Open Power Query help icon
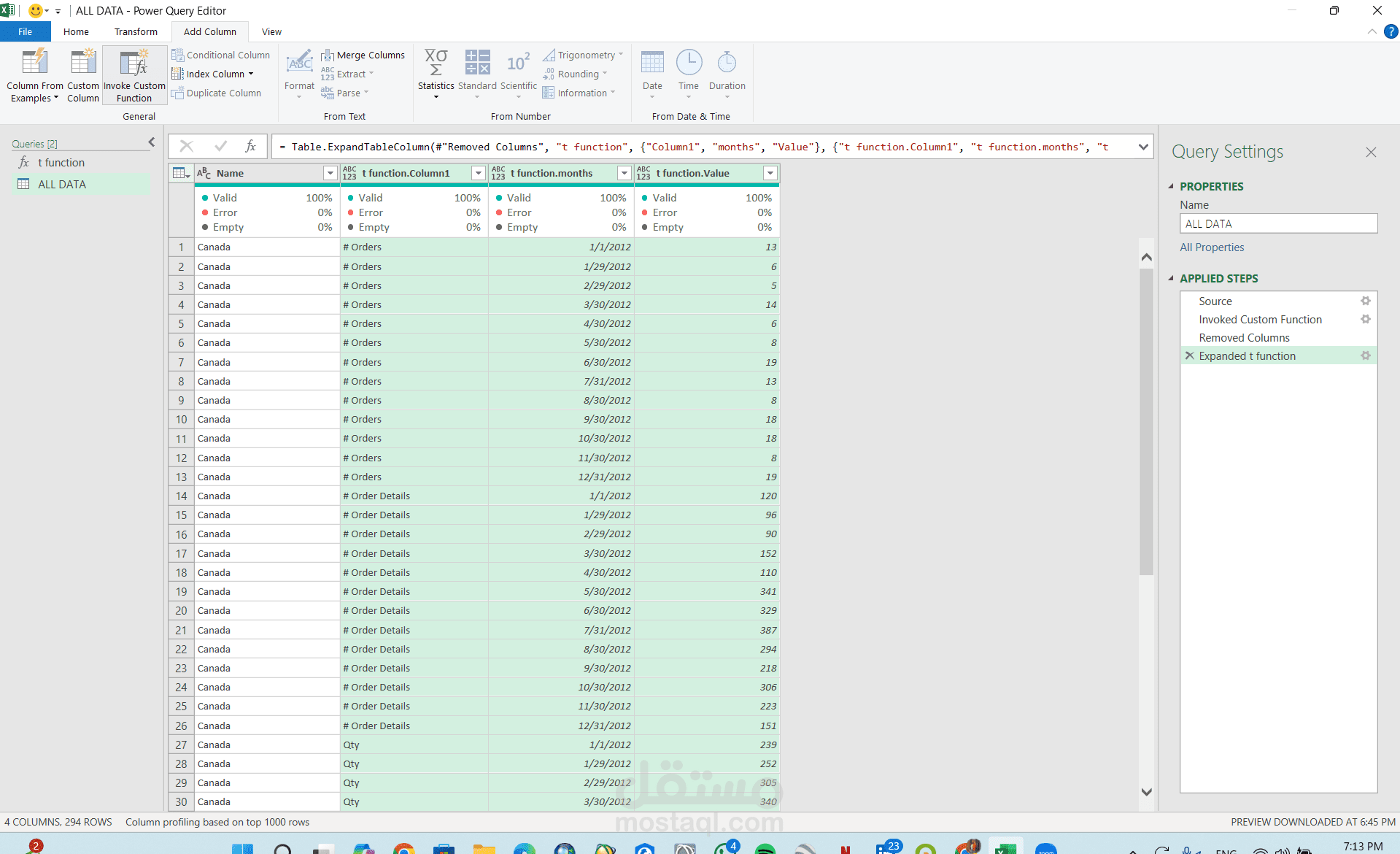The width and height of the screenshot is (1400, 854). coord(1391,31)
